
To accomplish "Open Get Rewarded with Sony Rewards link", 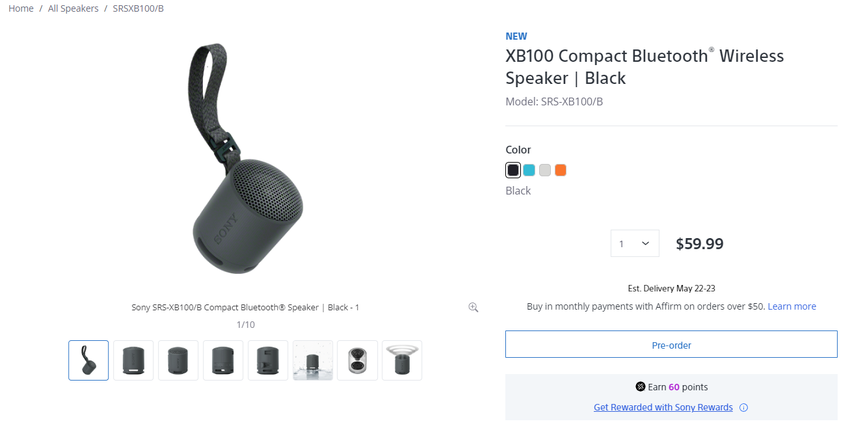I will [663, 408].
